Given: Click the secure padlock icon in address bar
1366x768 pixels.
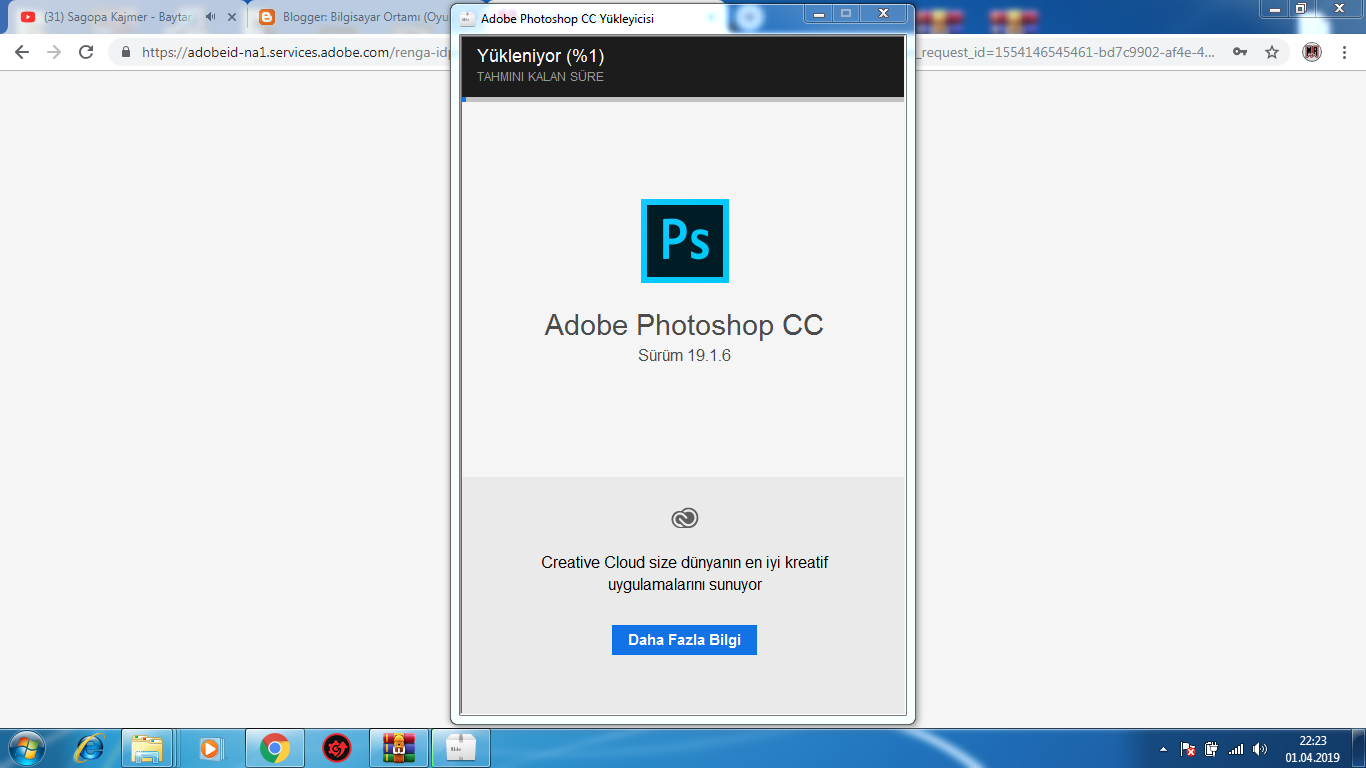Looking at the screenshot, I should [126, 52].
